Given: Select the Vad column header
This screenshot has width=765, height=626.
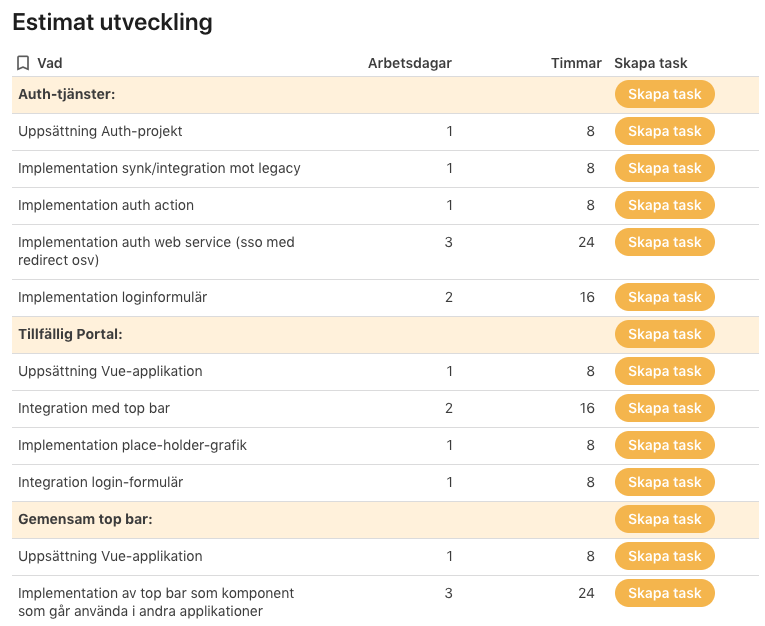Looking at the screenshot, I should pyautogui.click(x=50, y=63).
